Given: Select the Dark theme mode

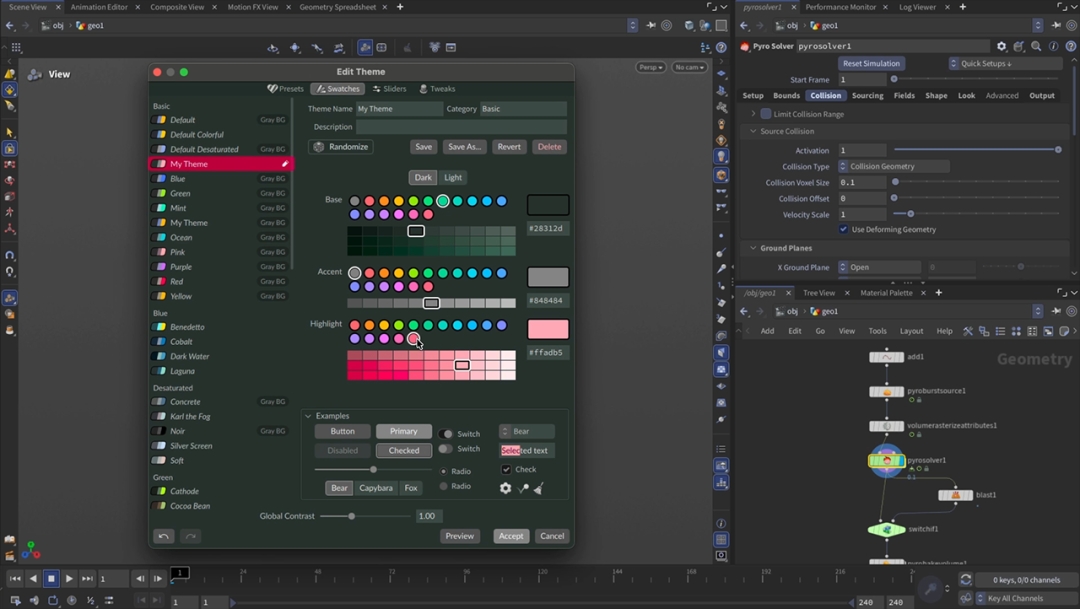Looking at the screenshot, I should [423, 177].
